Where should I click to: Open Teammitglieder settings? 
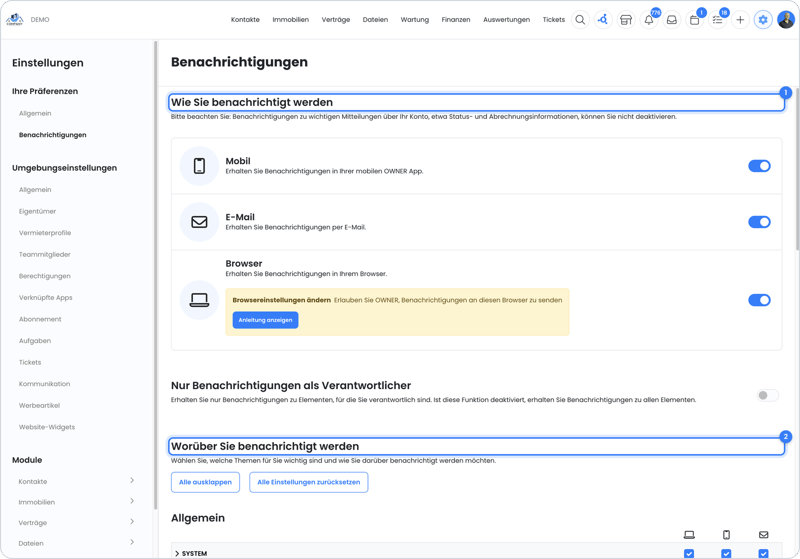(x=45, y=255)
